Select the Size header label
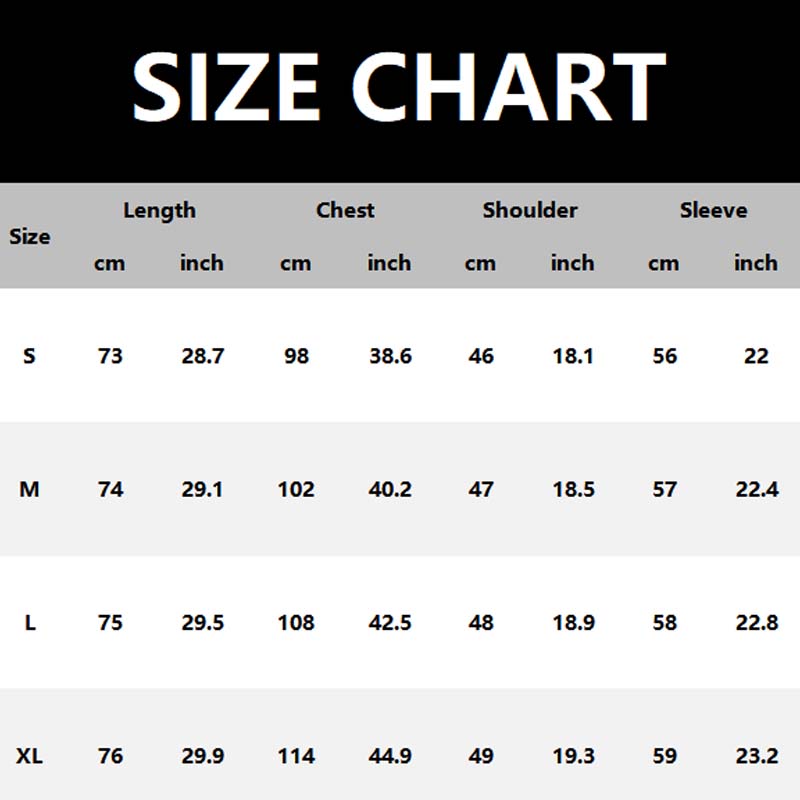 click(30, 237)
